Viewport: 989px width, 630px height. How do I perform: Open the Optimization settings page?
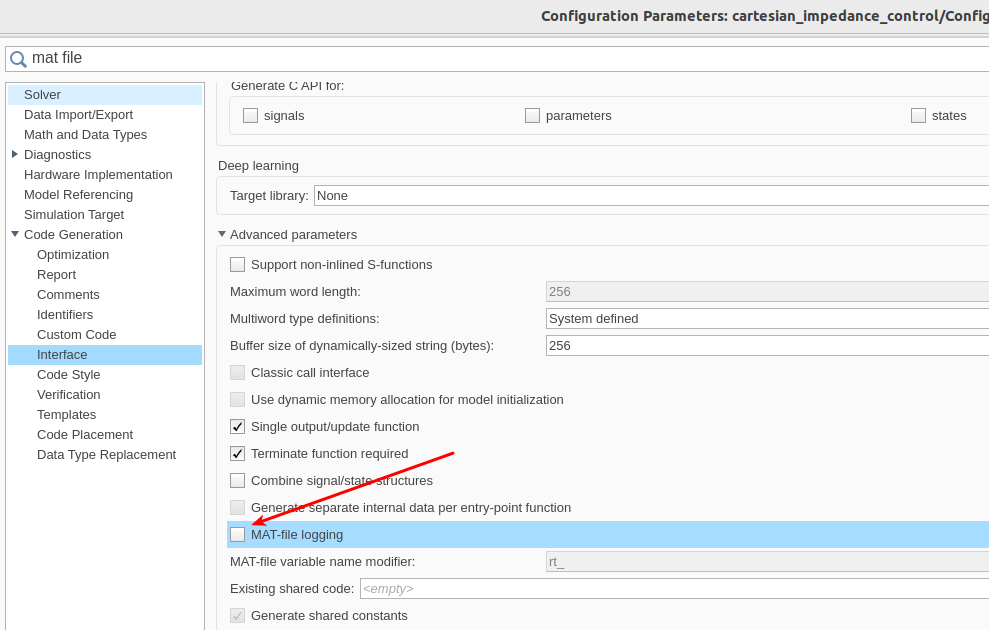73,255
